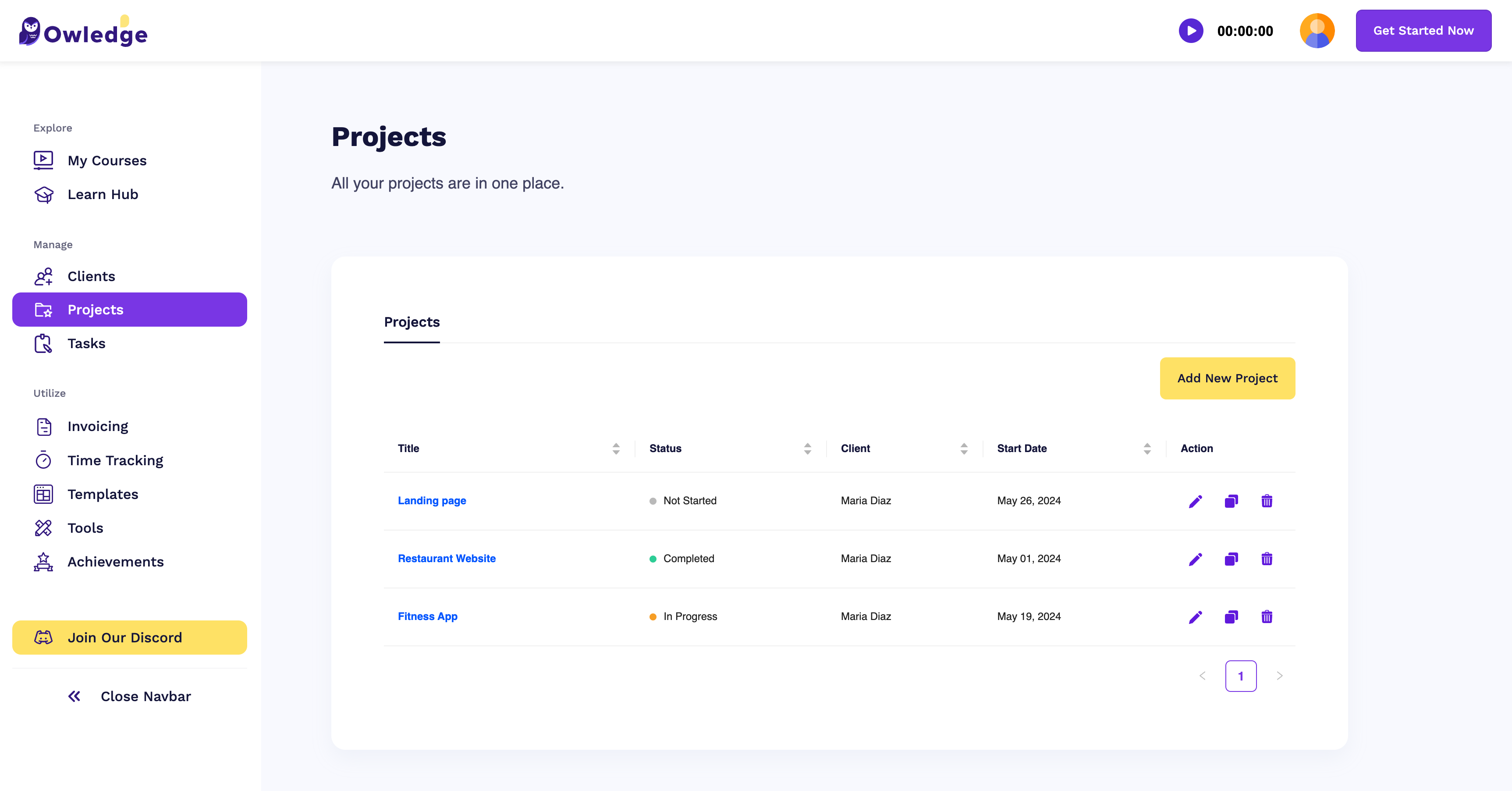Go to next page arrow
1512x791 pixels.
(x=1279, y=676)
